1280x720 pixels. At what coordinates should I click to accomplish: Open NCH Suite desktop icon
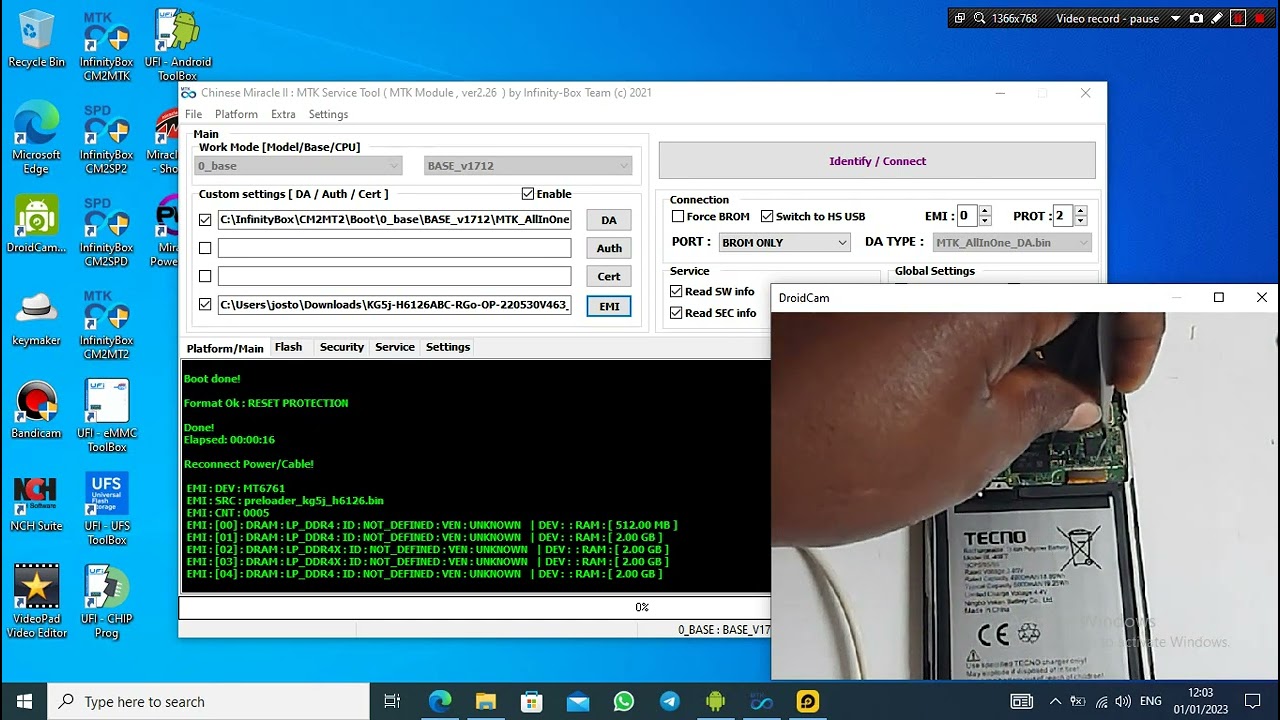pos(36,504)
